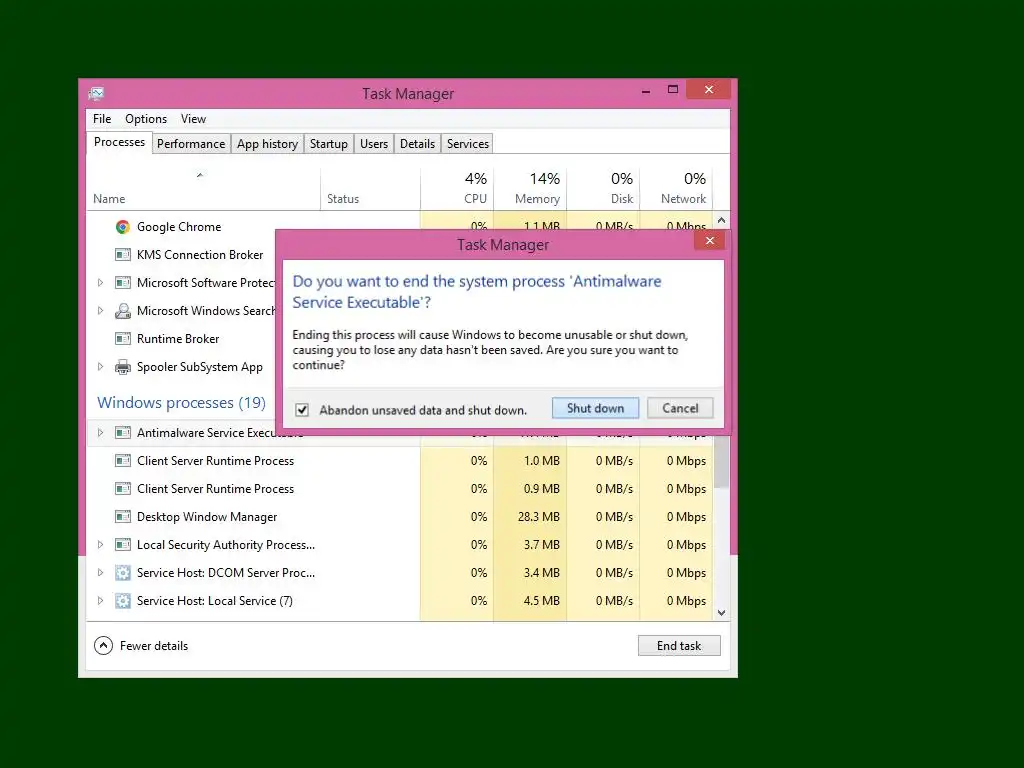Click the Microsoft Software Protection icon
This screenshot has width=1024, height=768.
tap(122, 283)
